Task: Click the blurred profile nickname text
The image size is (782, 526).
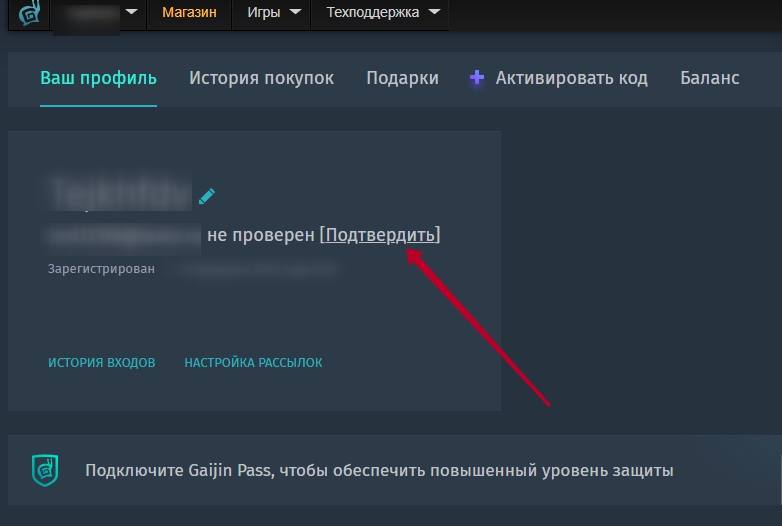Action: click(x=120, y=195)
